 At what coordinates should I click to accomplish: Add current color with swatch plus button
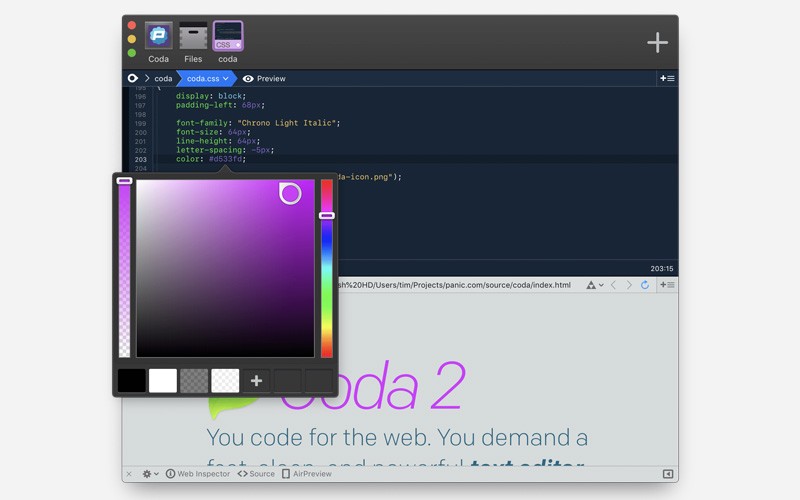click(x=256, y=381)
